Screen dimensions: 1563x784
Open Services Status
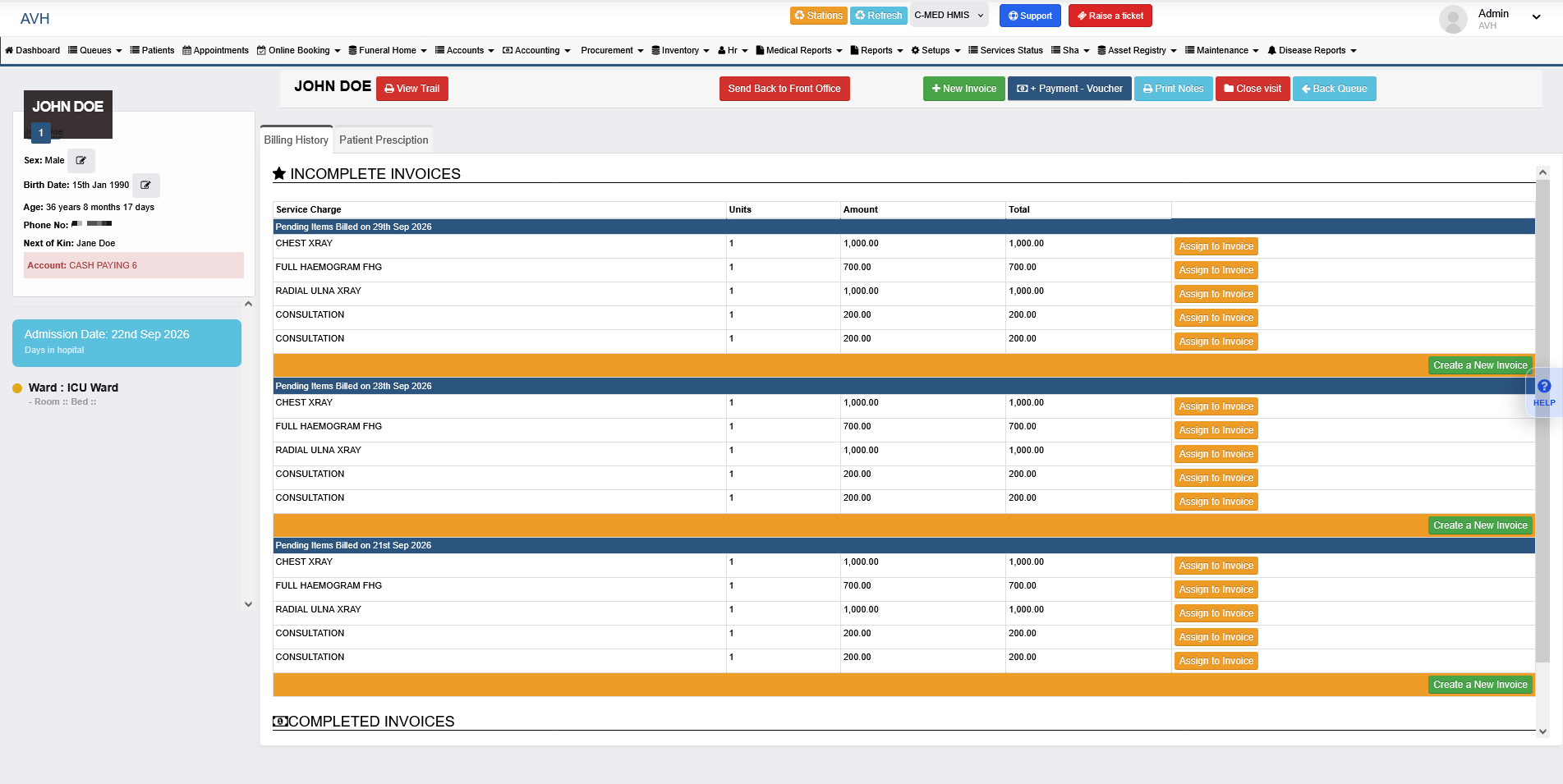[1006, 50]
